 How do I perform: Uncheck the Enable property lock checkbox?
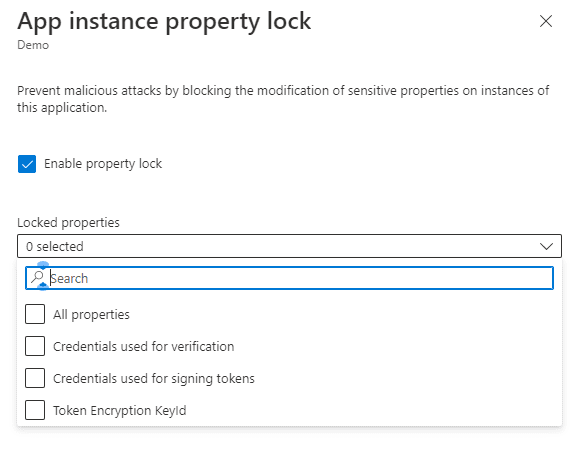point(27,164)
